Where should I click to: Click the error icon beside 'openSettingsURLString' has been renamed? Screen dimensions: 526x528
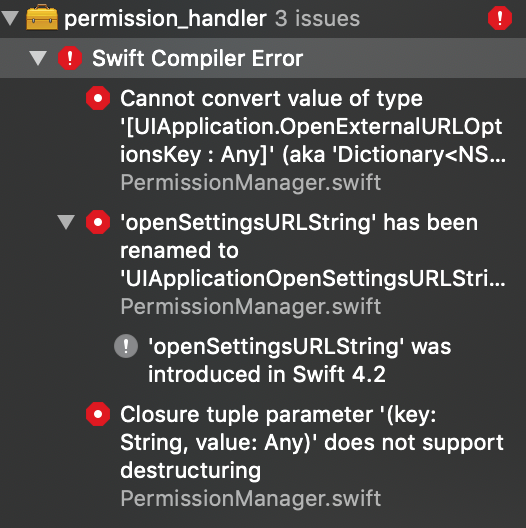pyautogui.click(x=98, y=222)
